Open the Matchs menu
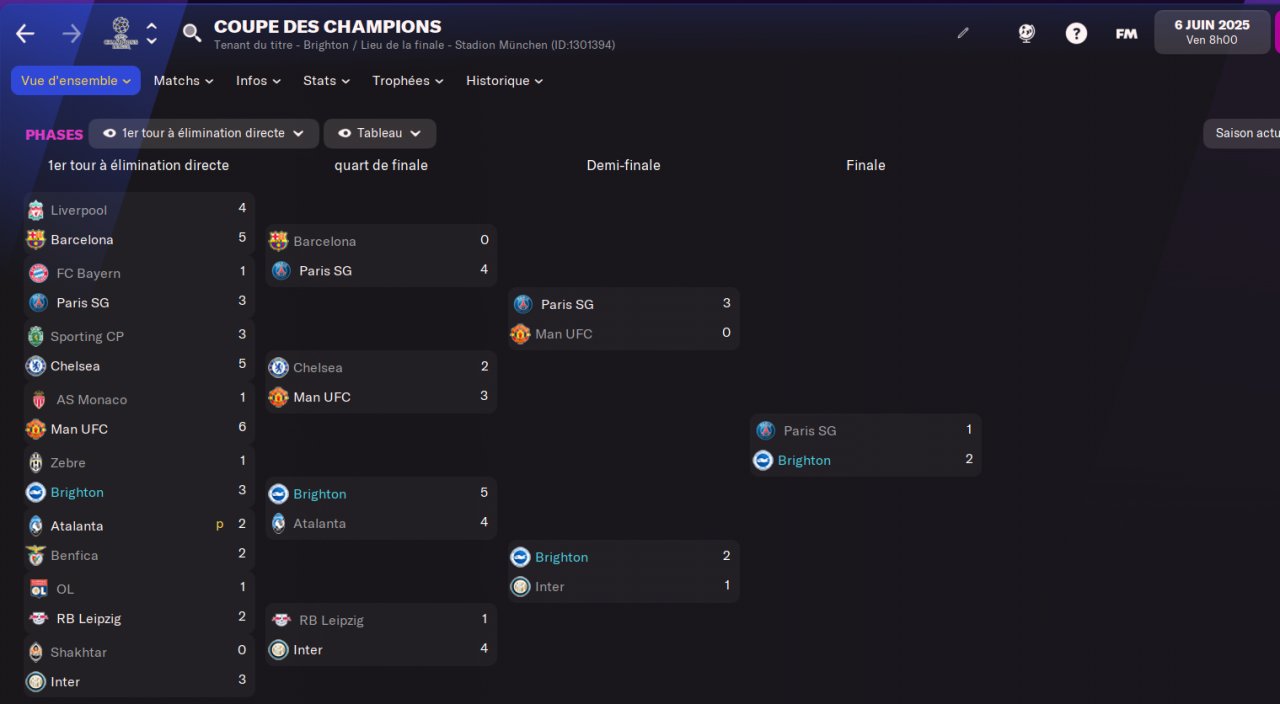 (183, 81)
